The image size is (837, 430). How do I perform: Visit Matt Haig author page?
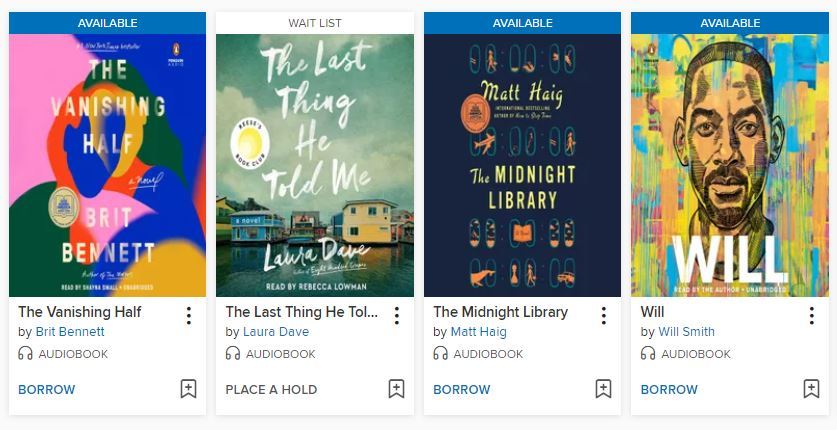click(x=478, y=332)
